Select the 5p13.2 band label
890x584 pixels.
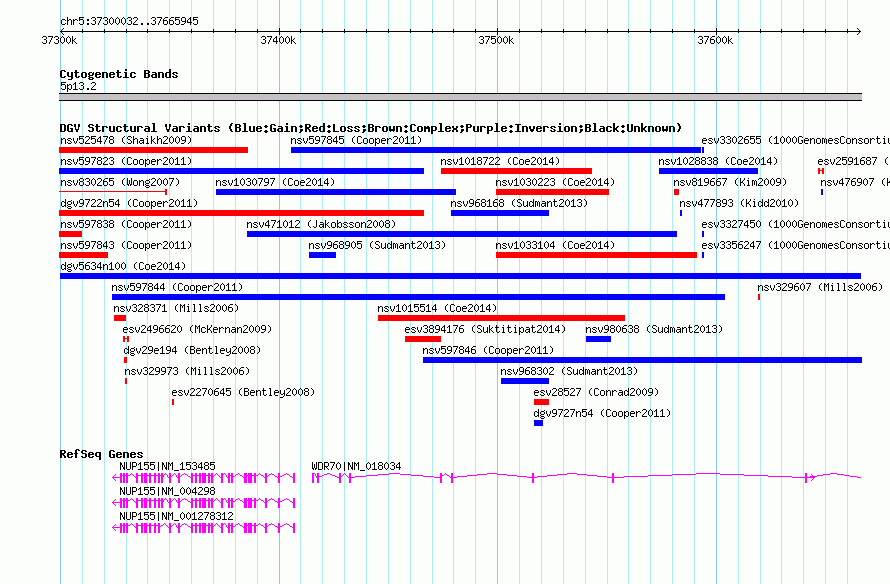(78, 86)
